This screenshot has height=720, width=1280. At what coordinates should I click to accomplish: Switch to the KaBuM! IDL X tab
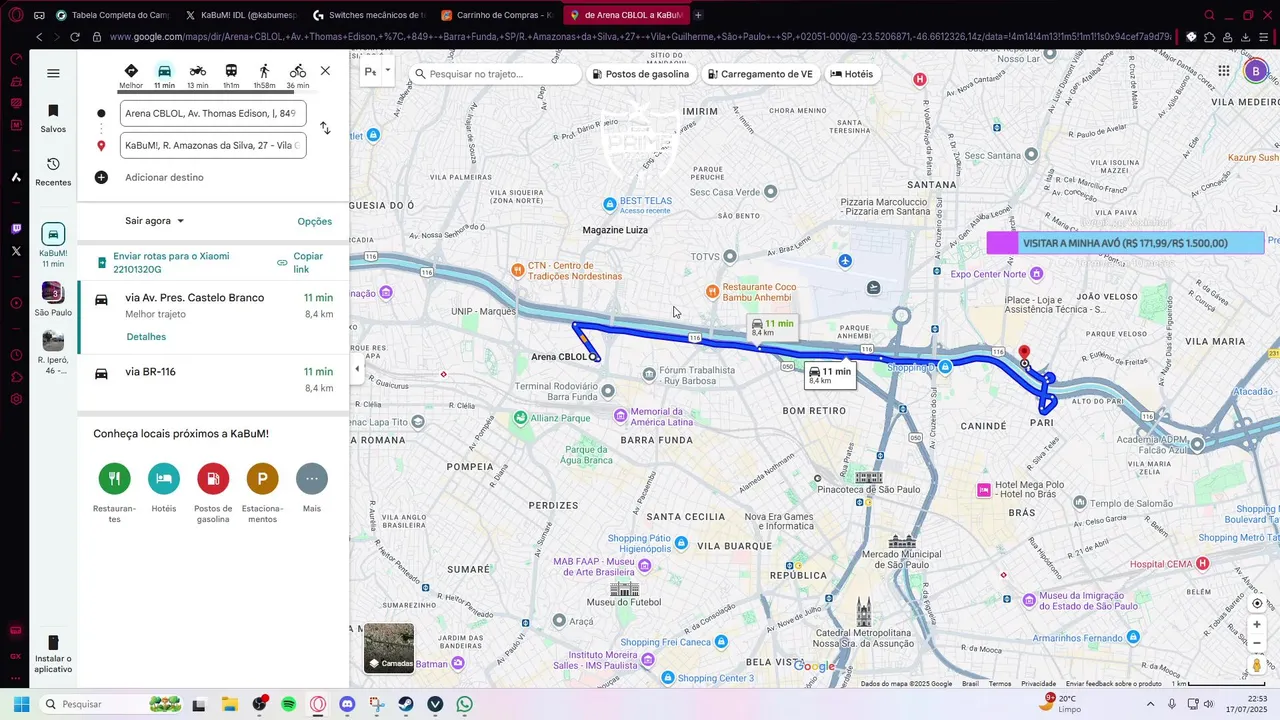pos(242,15)
